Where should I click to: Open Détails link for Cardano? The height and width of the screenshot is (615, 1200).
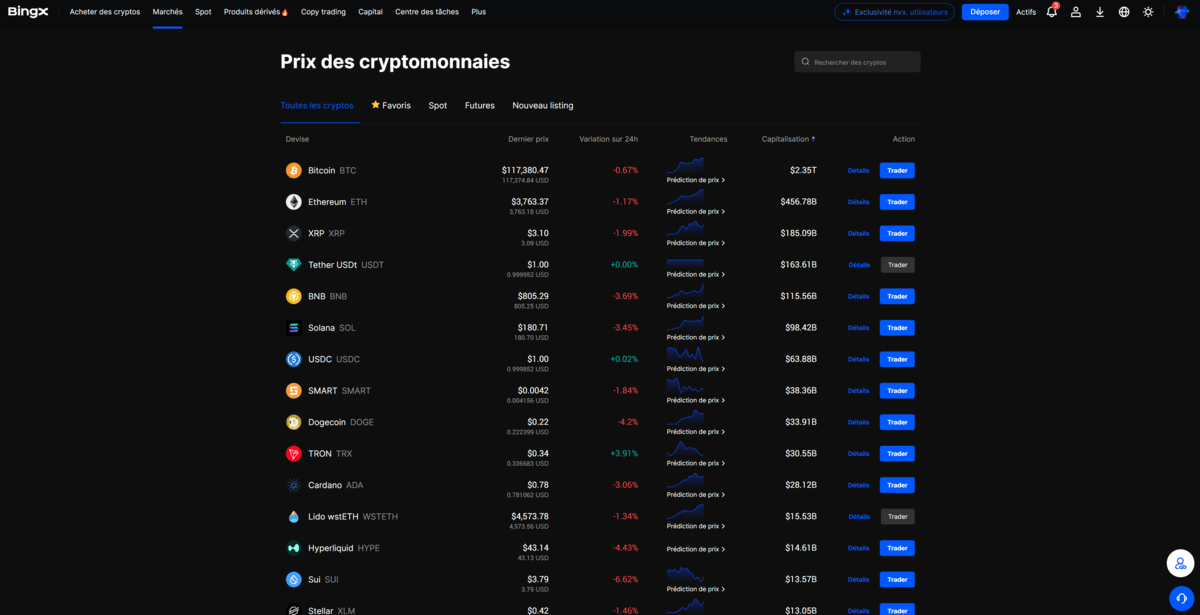tap(859, 485)
